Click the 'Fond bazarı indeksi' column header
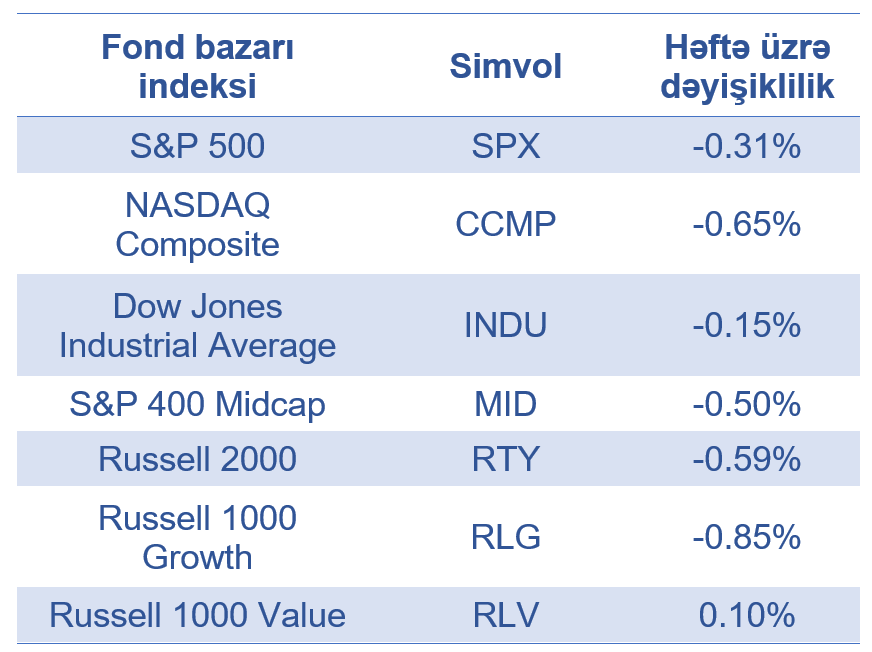 (197, 66)
